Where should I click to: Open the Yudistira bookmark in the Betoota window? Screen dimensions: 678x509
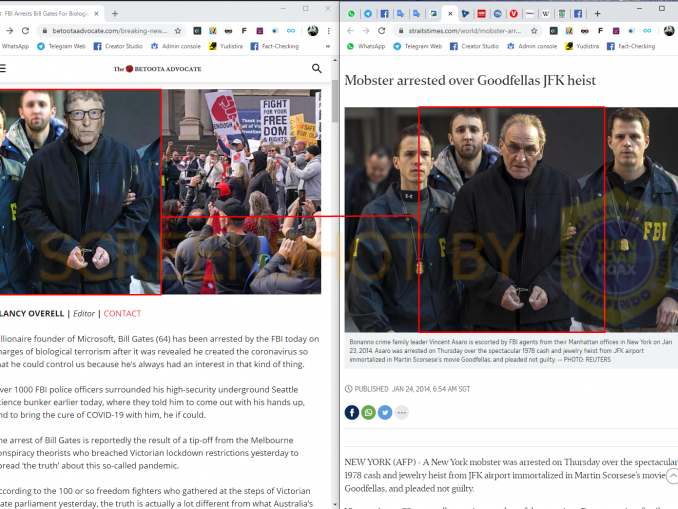tap(226, 46)
